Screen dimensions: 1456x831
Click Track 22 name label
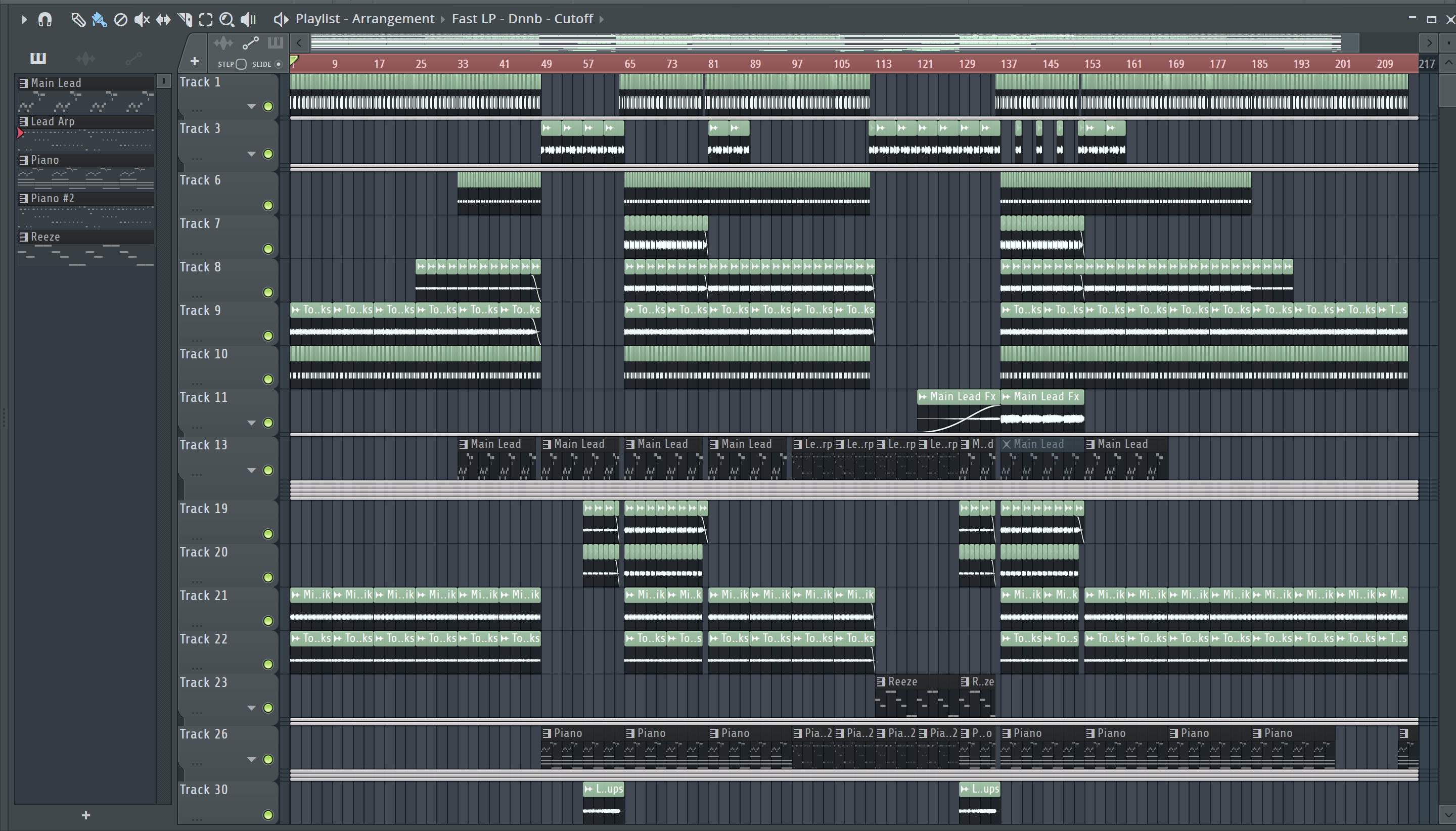(204, 639)
